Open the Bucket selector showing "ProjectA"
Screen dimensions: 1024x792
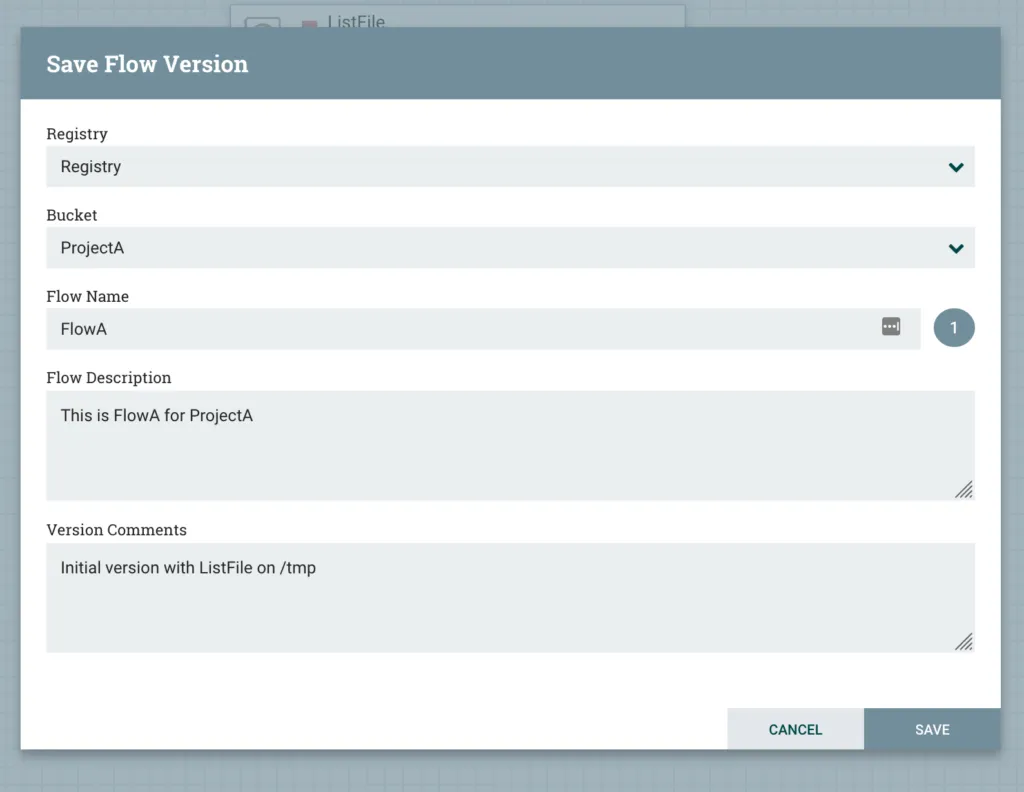(x=490, y=248)
